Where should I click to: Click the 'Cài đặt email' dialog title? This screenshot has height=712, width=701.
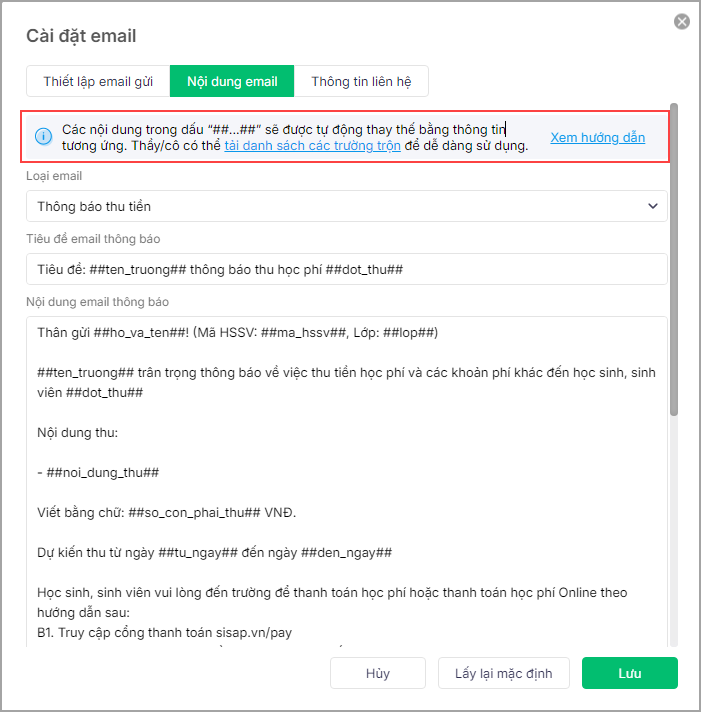tap(81, 36)
